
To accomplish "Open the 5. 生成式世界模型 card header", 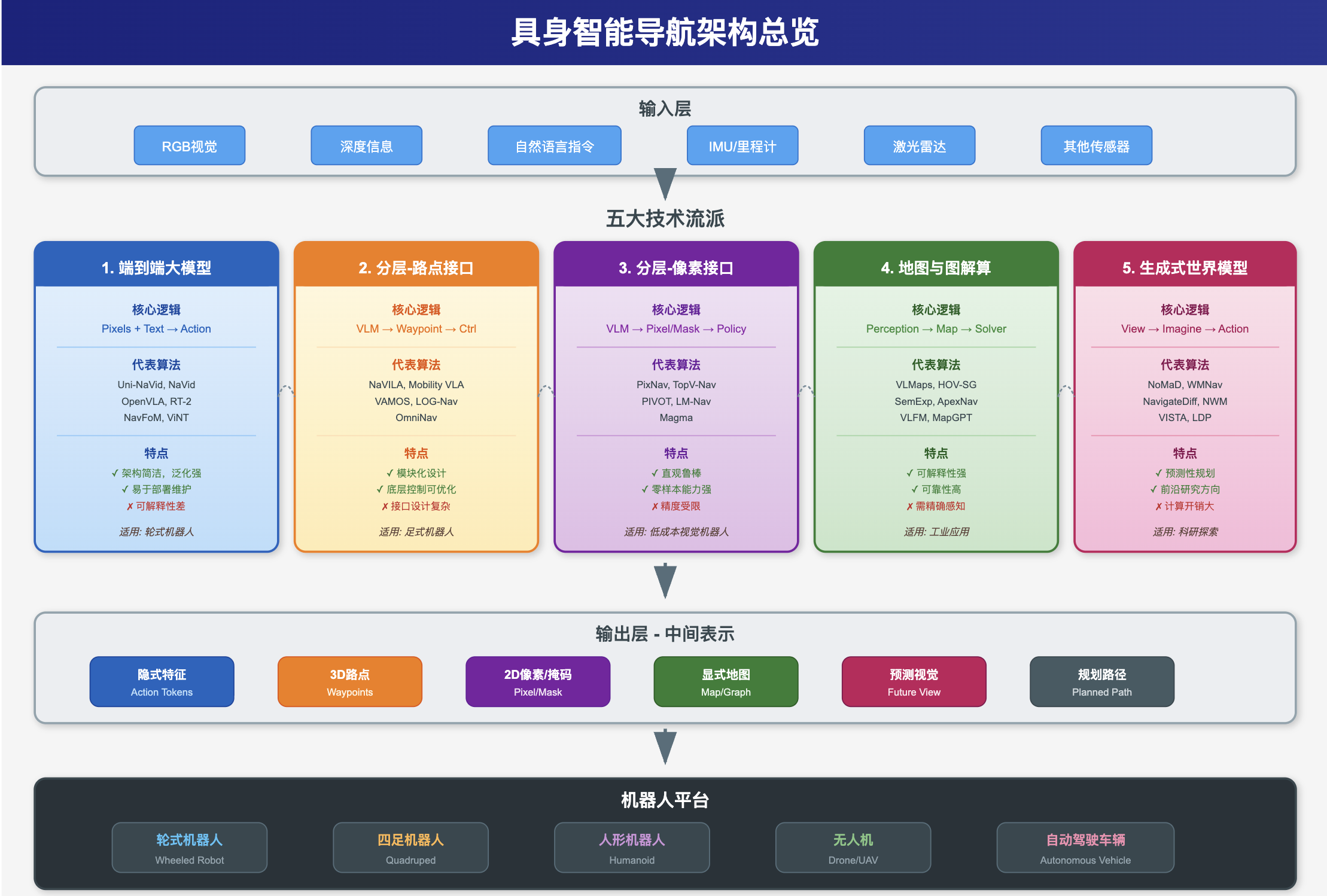I will point(1185,264).
